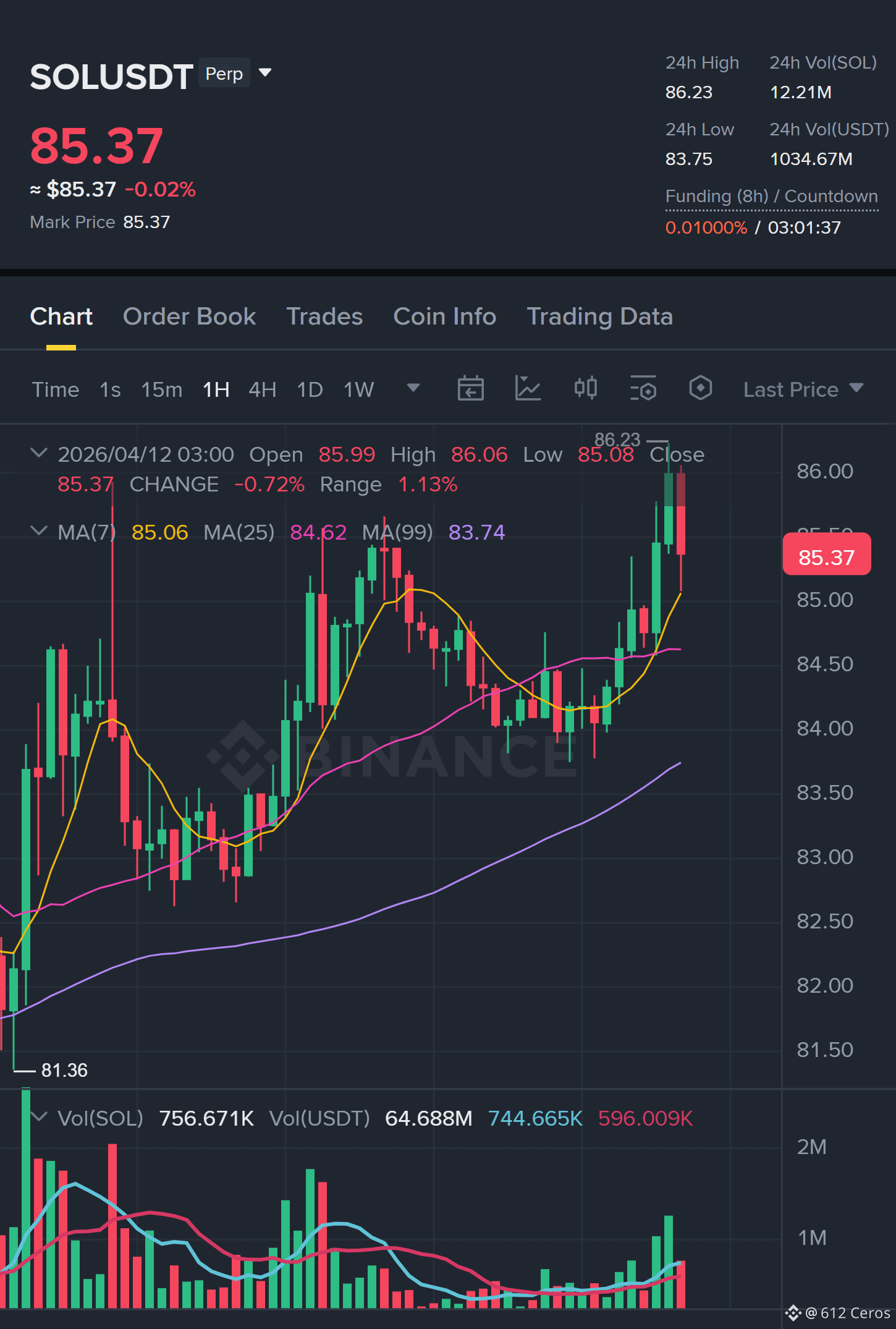The width and height of the screenshot is (896, 1329).
Task: Collapse the Vol(SOL) indicator legend
Action: (39, 1117)
